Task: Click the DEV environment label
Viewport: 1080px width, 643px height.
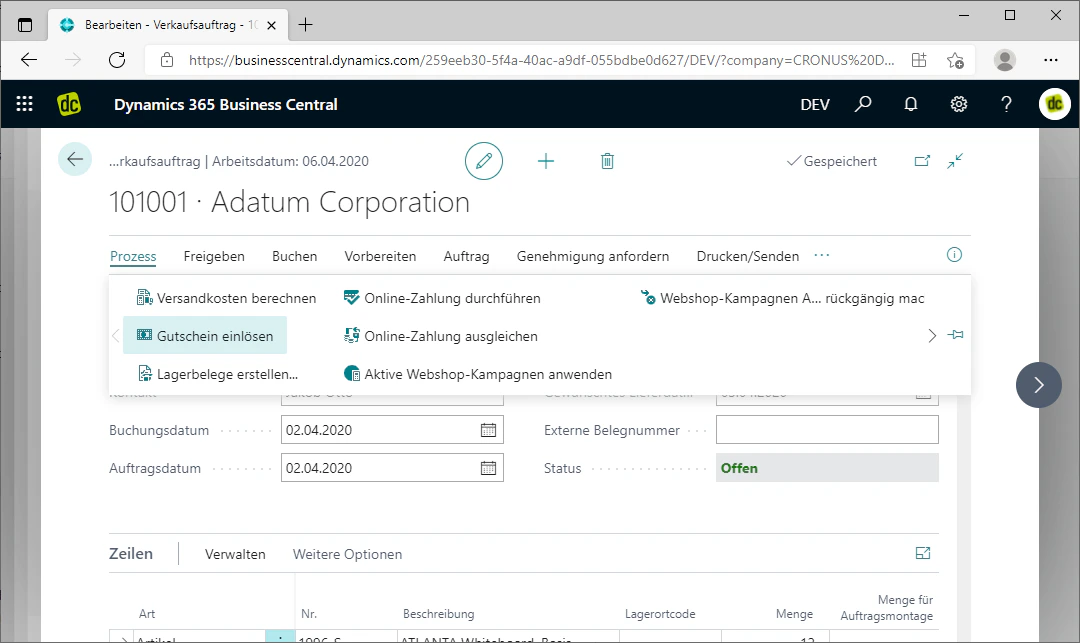Action: [x=815, y=104]
